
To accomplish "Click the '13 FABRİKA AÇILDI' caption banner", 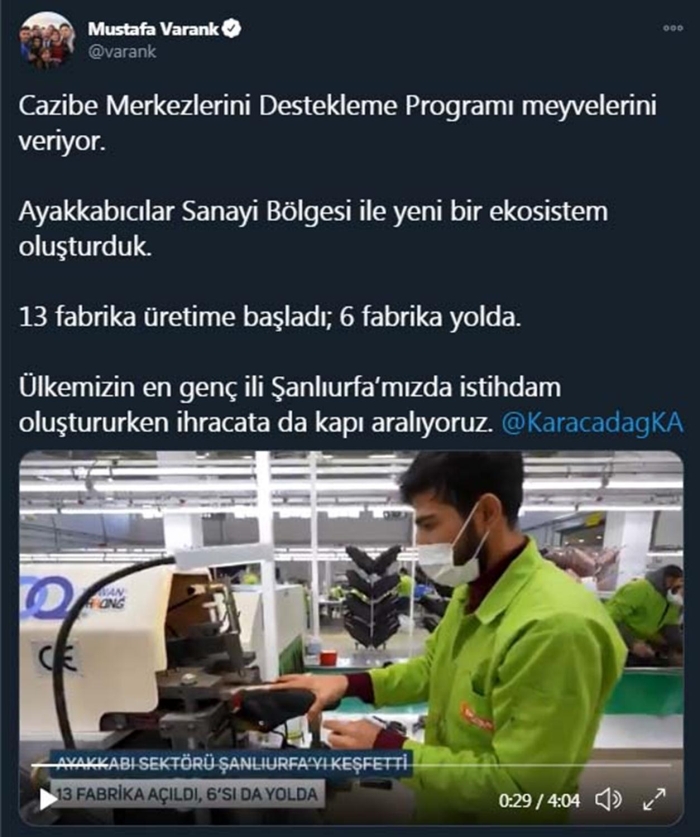I will tap(187, 794).
